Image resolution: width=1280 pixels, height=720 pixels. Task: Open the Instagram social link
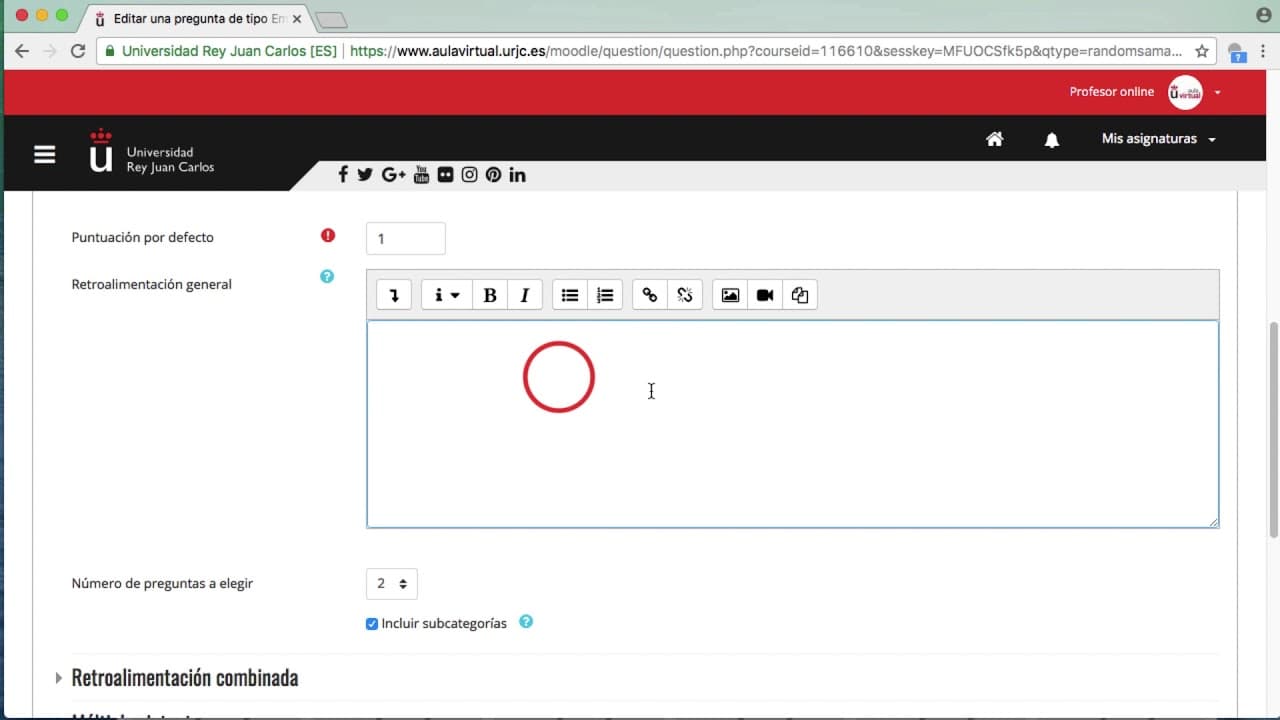pyautogui.click(x=469, y=174)
